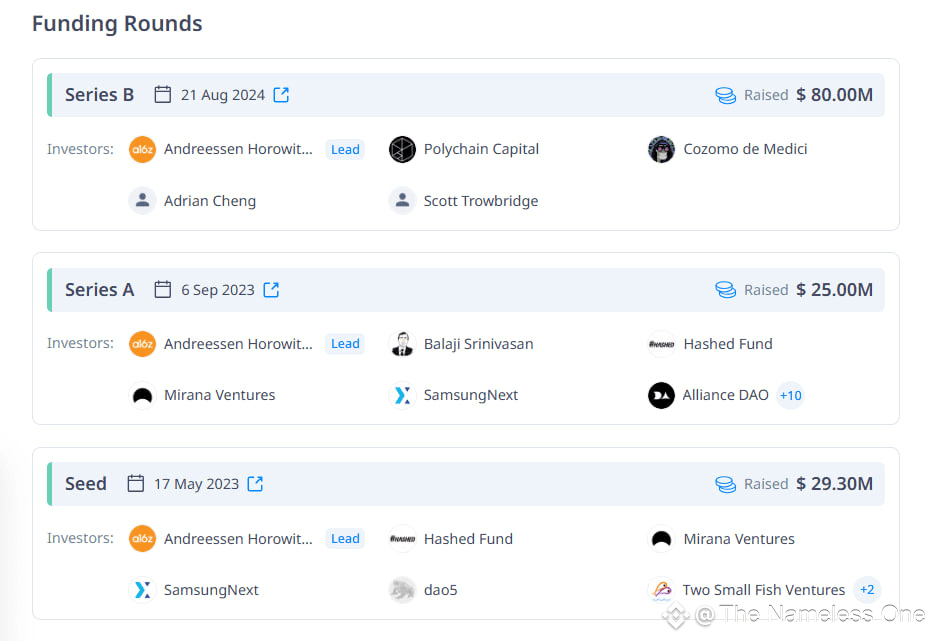The width and height of the screenshot is (933, 641).
Task: Click the Series A raised coins icon
Action: [725, 289]
